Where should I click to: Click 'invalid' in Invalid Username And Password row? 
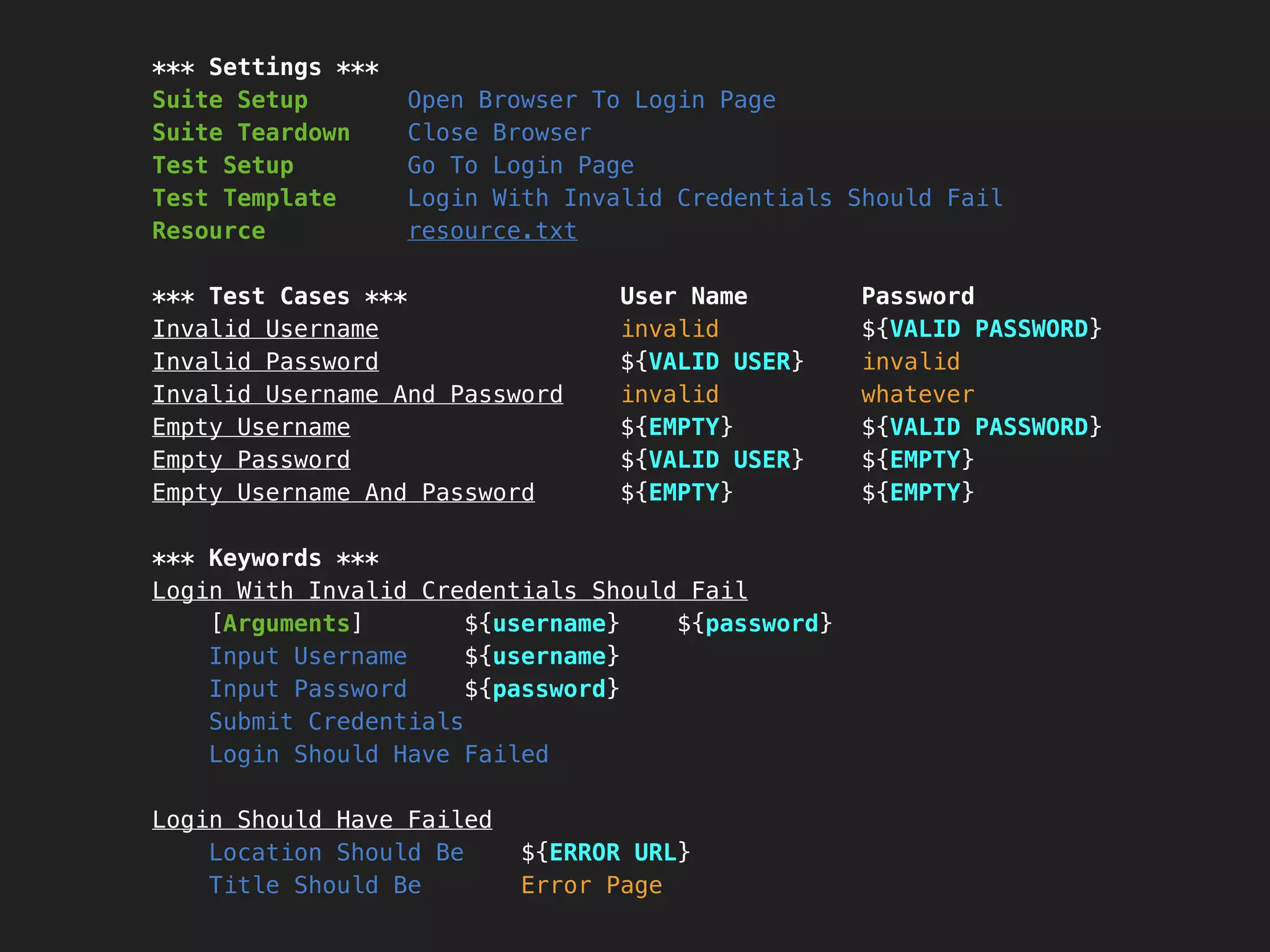tap(670, 395)
